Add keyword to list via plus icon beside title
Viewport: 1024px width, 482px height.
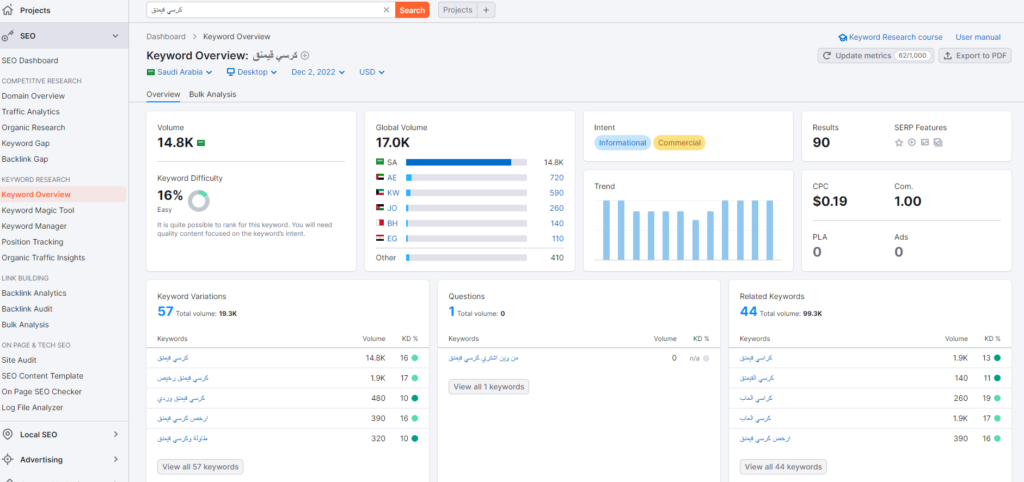pos(306,56)
